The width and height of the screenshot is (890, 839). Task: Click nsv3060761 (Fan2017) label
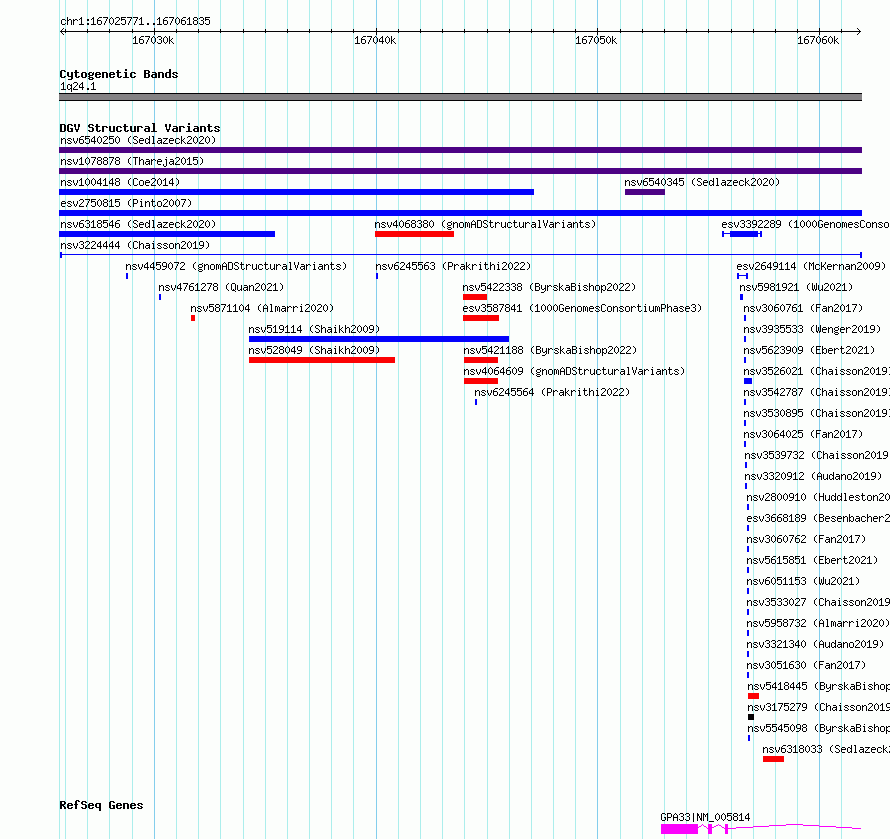[x=803, y=308]
